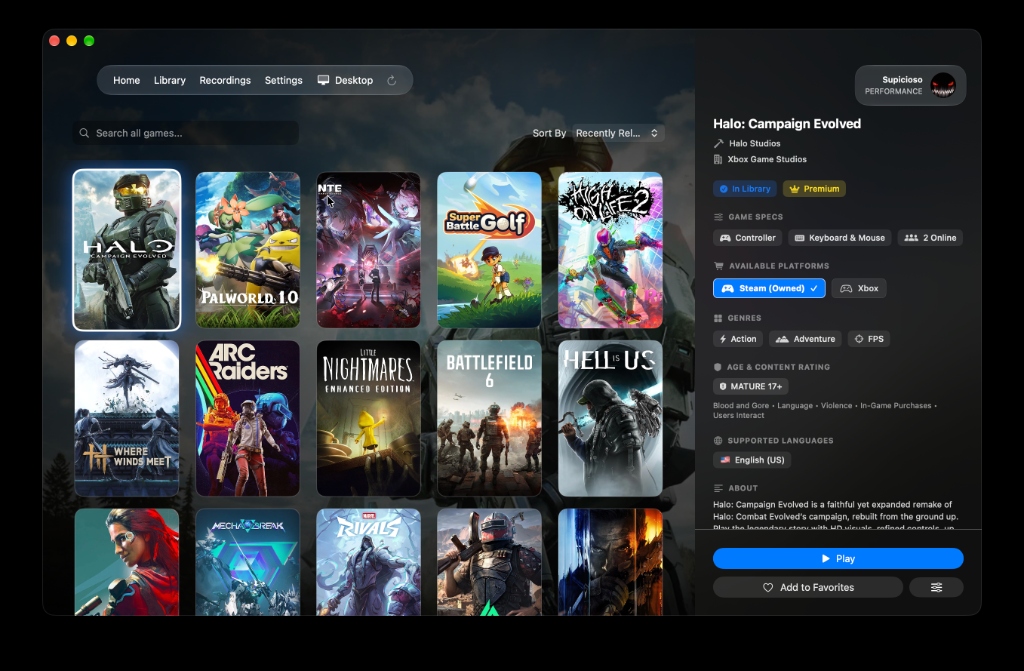Open the Super Battle Golf cover
This screenshot has width=1024, height=671.
(x=489, y=250)
